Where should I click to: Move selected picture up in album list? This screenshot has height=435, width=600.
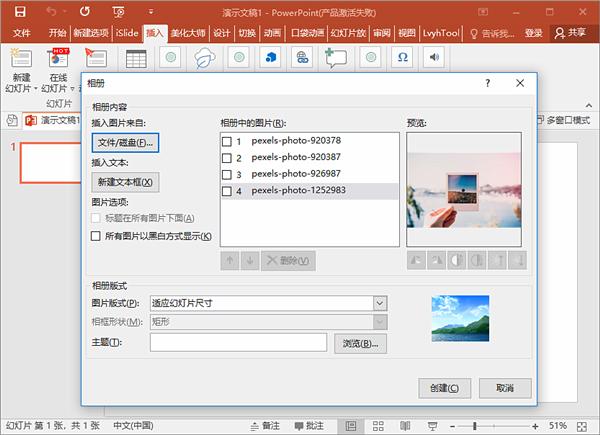[230, 261]
